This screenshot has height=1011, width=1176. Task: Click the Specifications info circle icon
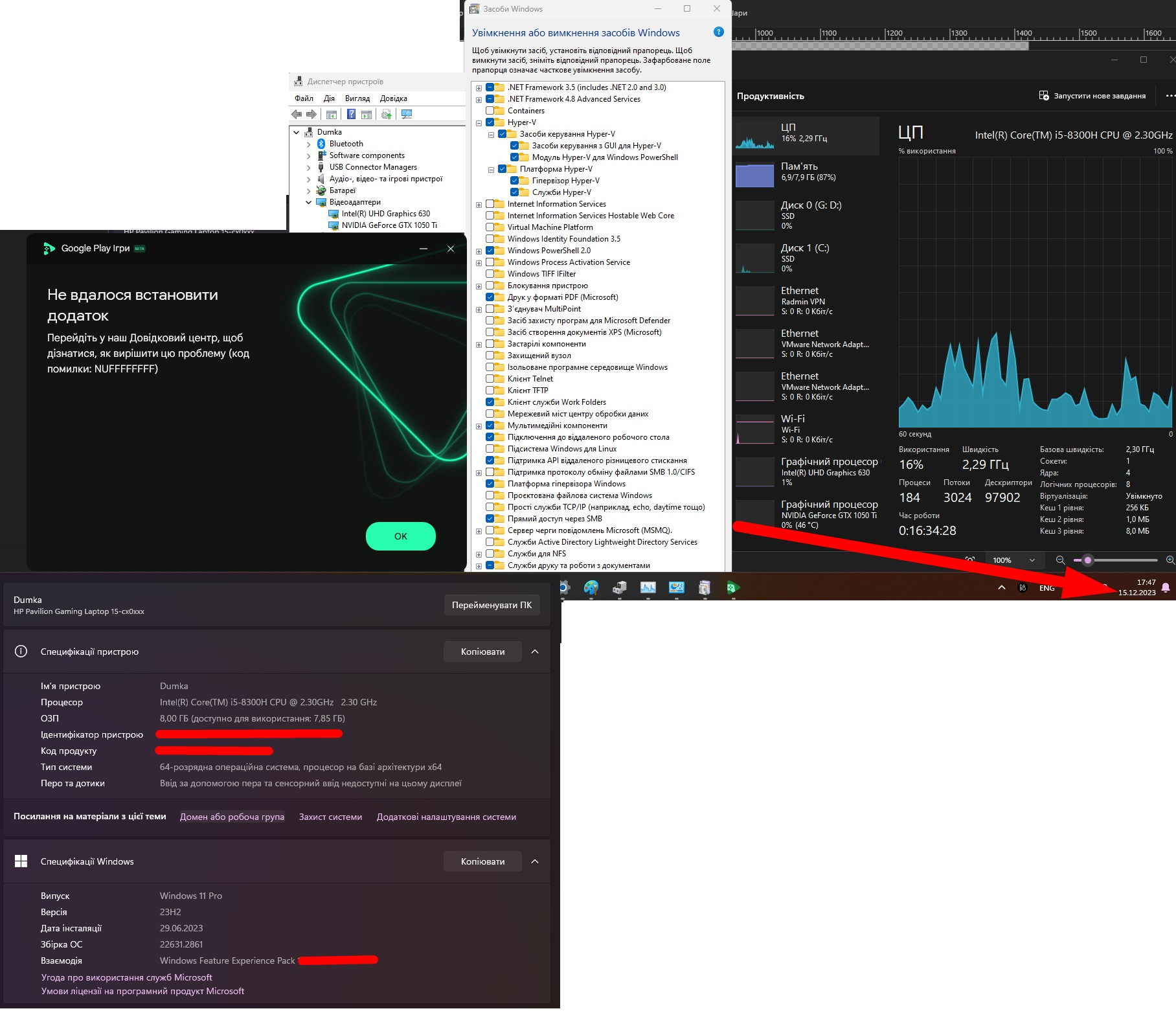(21, 652)
